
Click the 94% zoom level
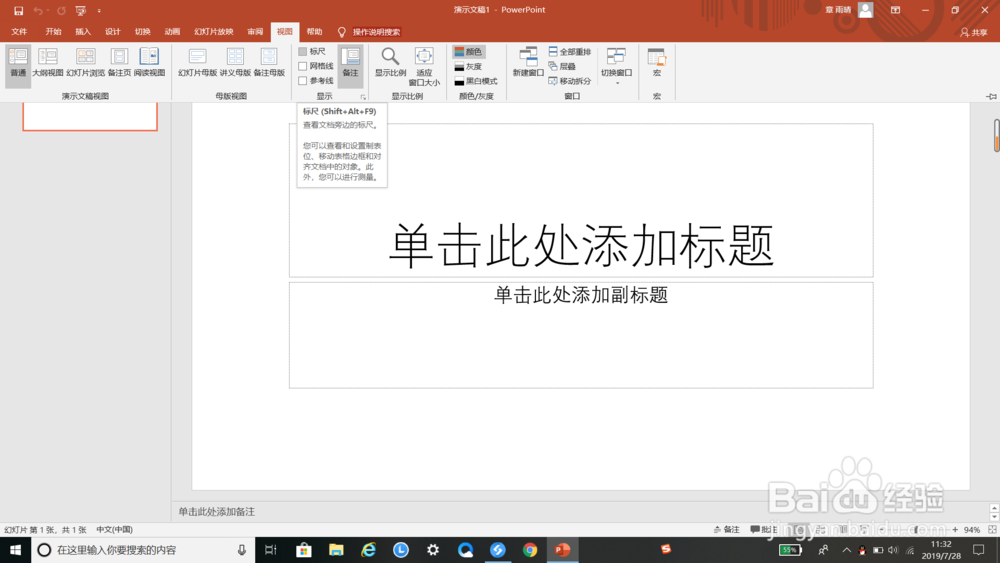pyautogui.click(x=972, y=529)
